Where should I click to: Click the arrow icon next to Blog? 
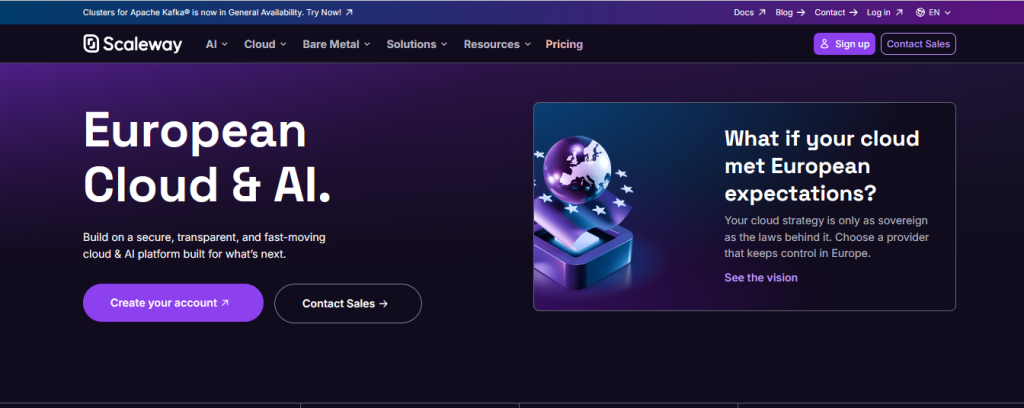pos(801,12)
